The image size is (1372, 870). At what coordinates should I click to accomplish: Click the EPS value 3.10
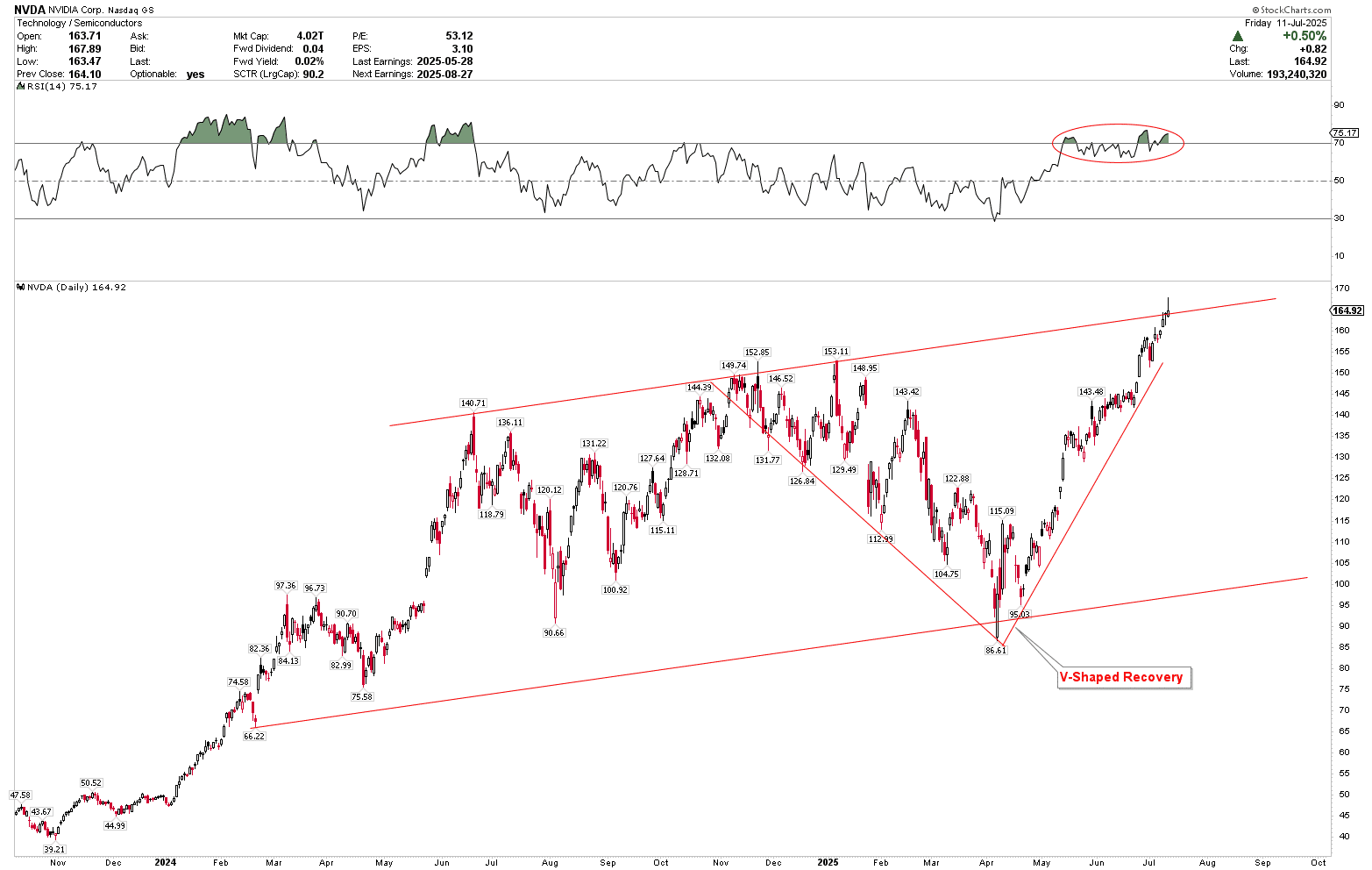(x=462, y=49)
